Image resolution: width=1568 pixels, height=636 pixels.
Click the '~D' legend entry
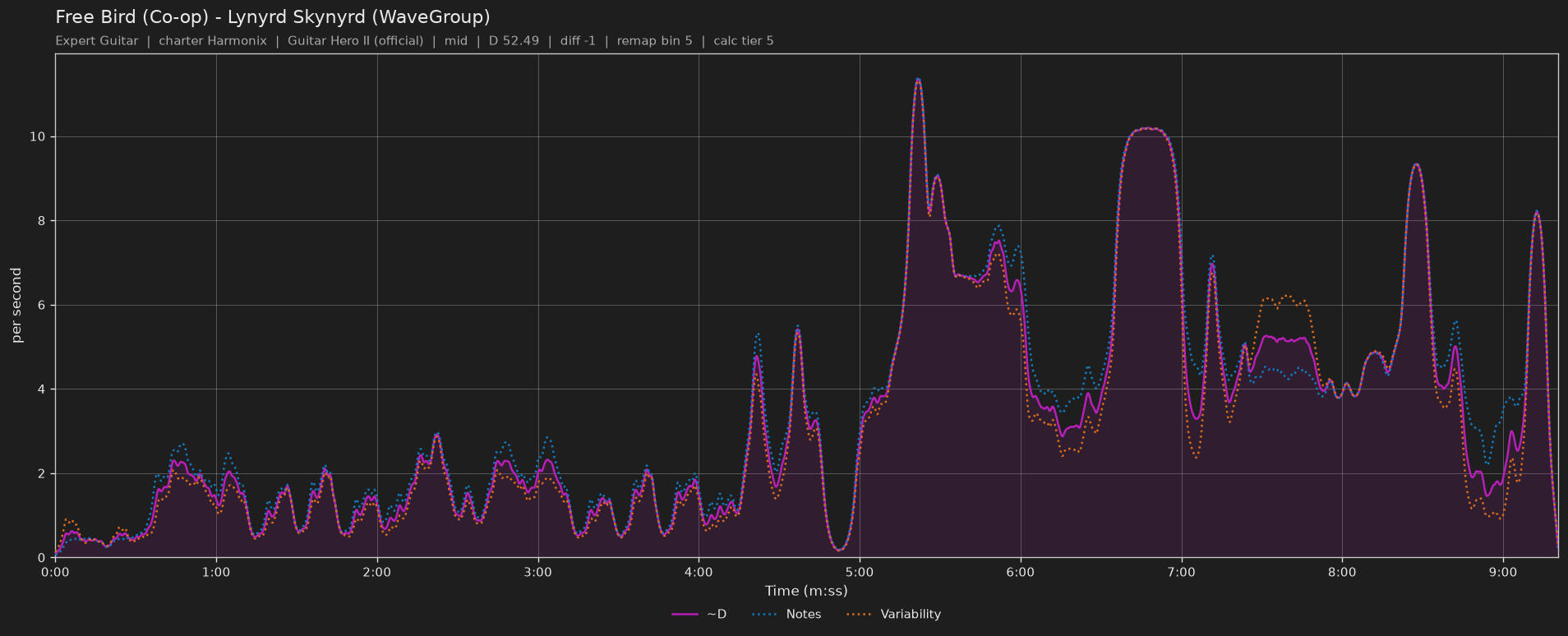[x=699, y=615]
